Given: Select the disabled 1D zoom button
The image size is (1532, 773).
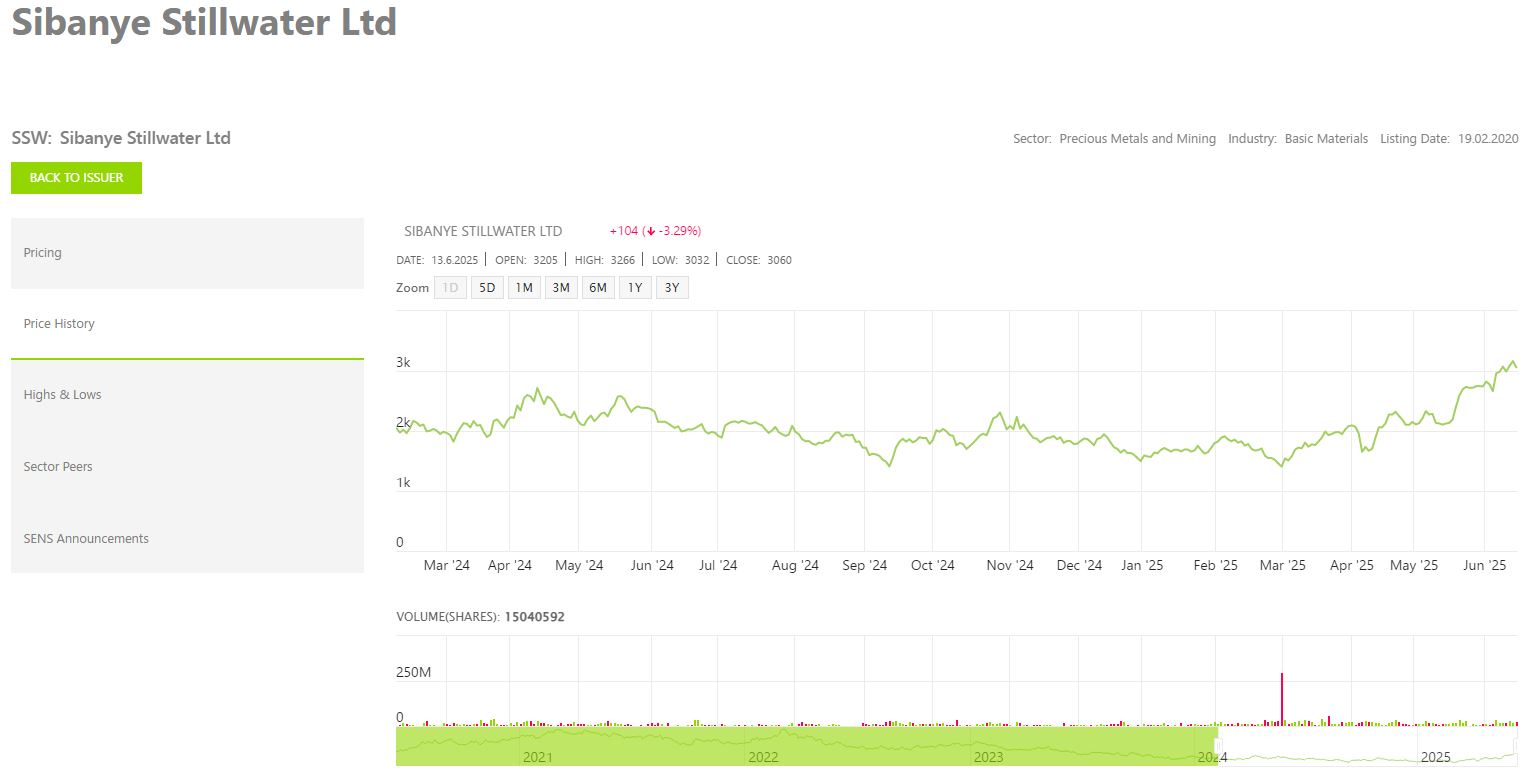Looking at the screenshot, I should click(450, 288).
